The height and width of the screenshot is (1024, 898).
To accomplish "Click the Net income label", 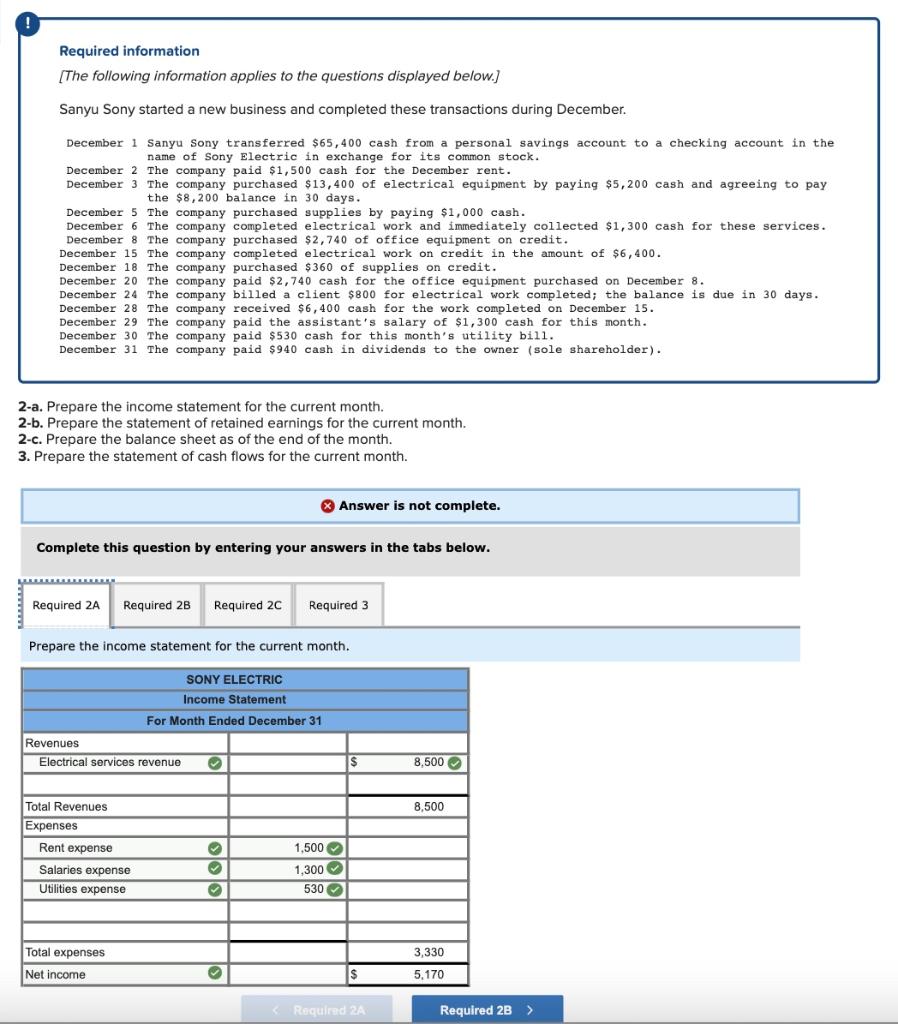I will coord(55,974).
